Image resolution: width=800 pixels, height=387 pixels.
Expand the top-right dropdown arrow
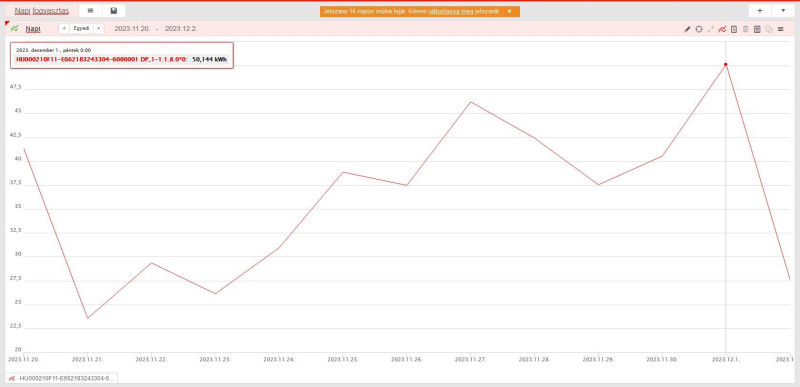click(x=783, y=11)
